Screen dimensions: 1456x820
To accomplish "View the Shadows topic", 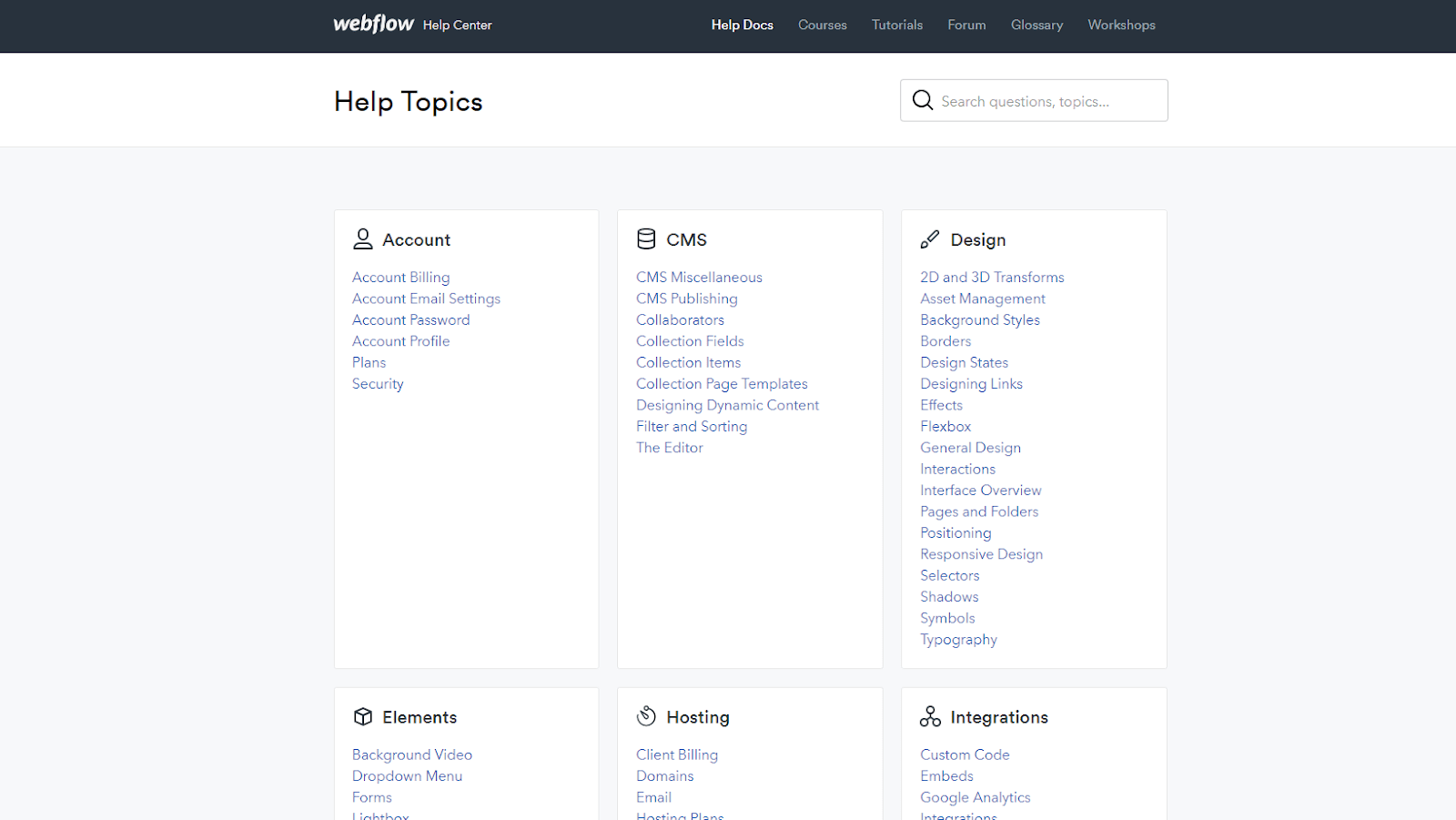I will pyautogui.click(x=949, y=597).
